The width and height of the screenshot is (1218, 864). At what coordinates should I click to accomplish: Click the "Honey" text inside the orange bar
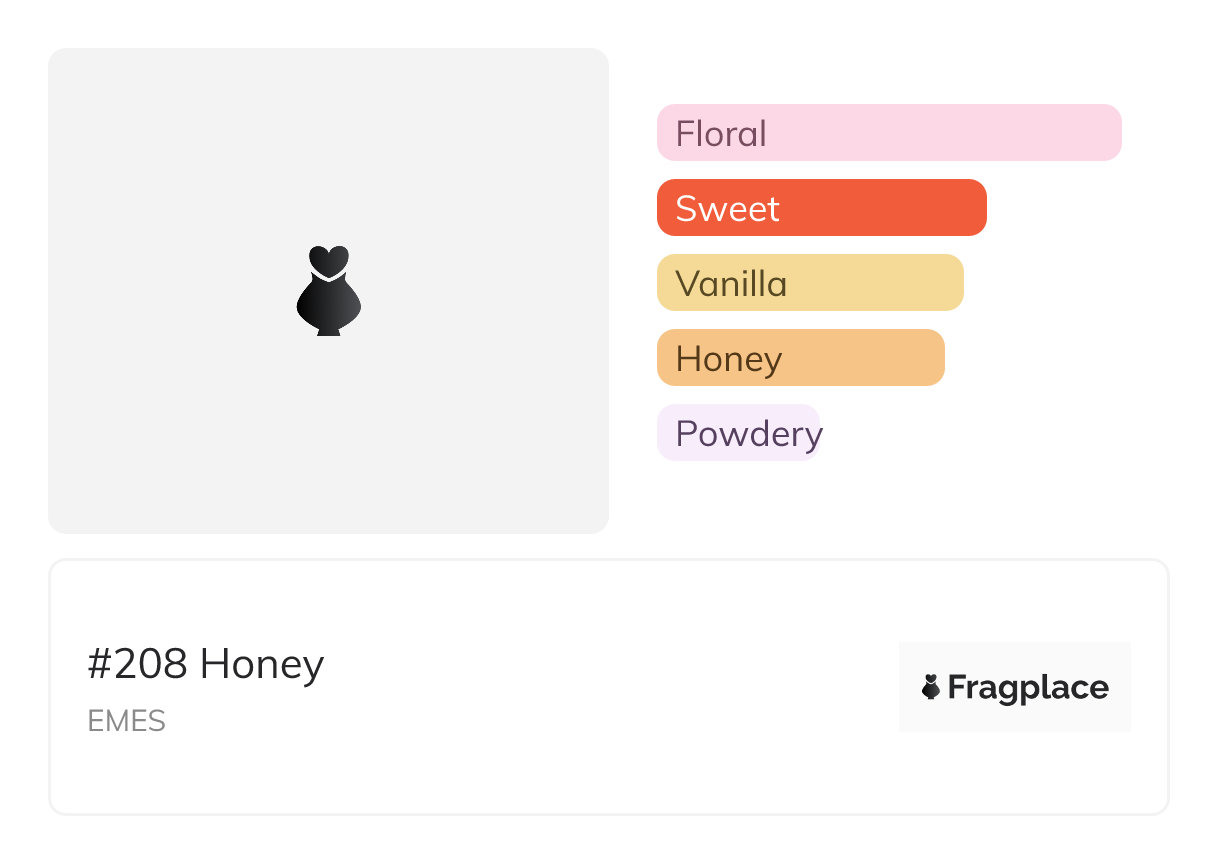(x=729, y=359)
